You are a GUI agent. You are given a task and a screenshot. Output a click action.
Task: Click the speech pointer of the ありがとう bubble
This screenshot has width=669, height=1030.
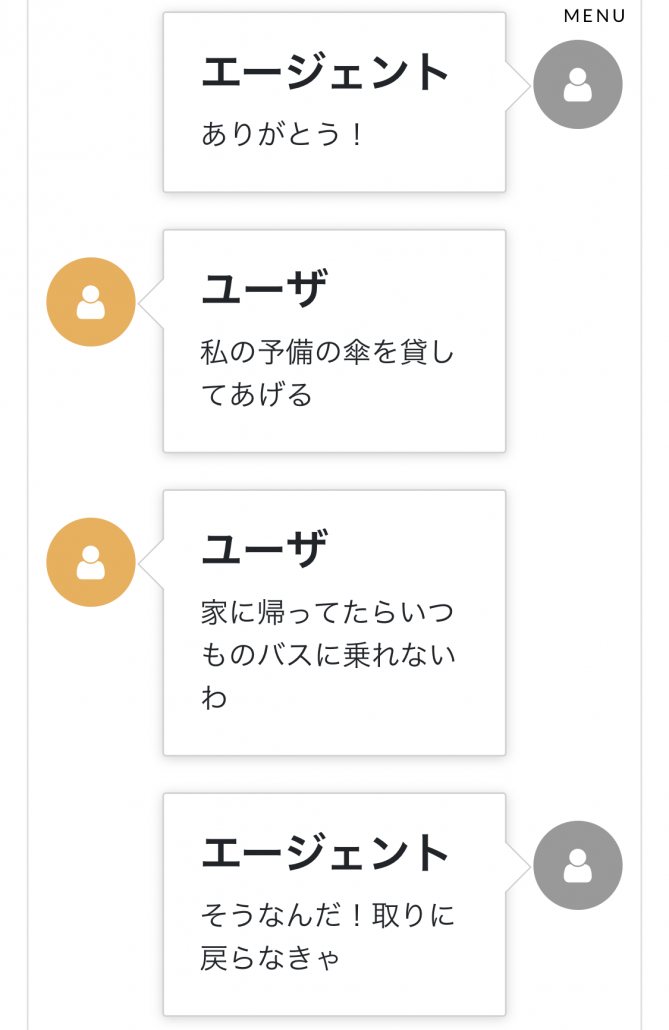click(518, 85)
